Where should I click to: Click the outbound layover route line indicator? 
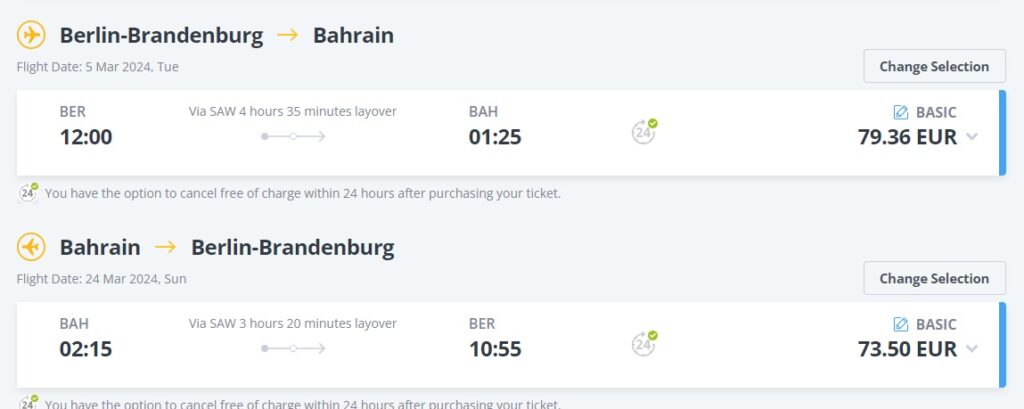pos(293,136)
